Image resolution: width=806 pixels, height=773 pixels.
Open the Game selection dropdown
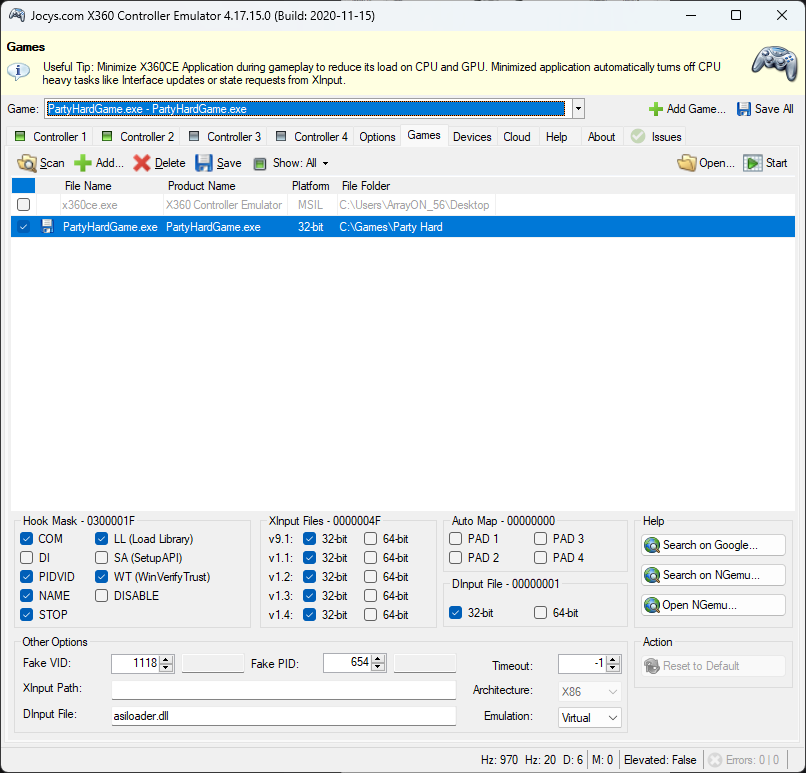pos(578,109)
